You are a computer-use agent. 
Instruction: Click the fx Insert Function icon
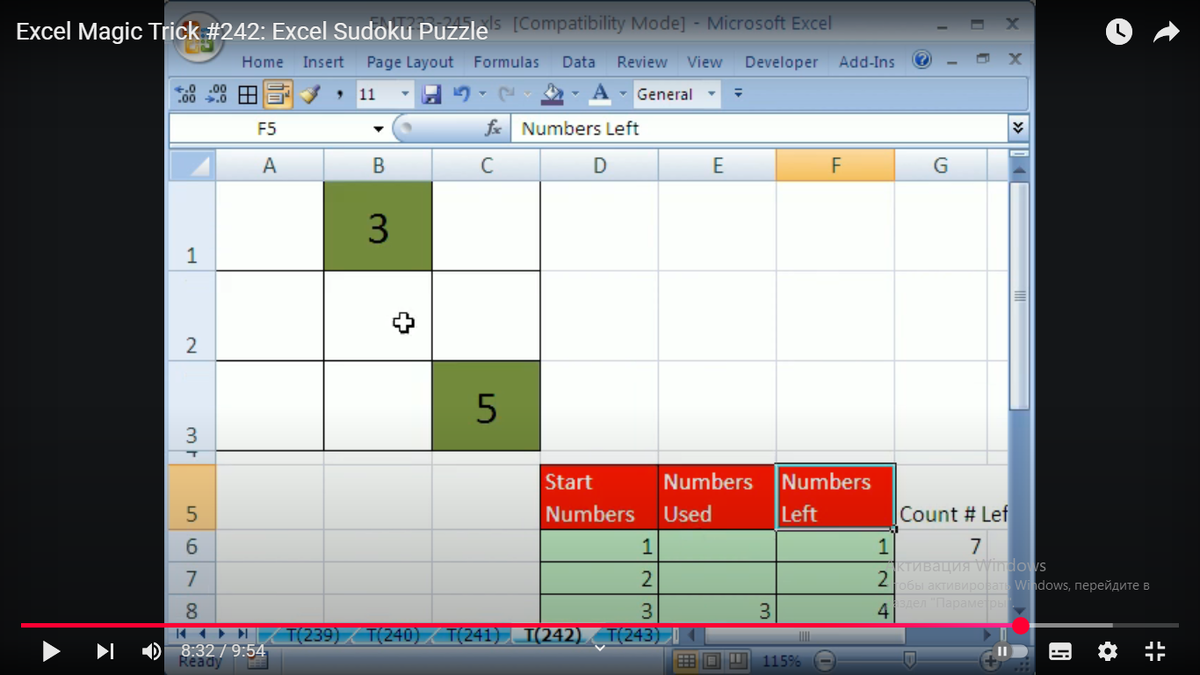[493, 128]
